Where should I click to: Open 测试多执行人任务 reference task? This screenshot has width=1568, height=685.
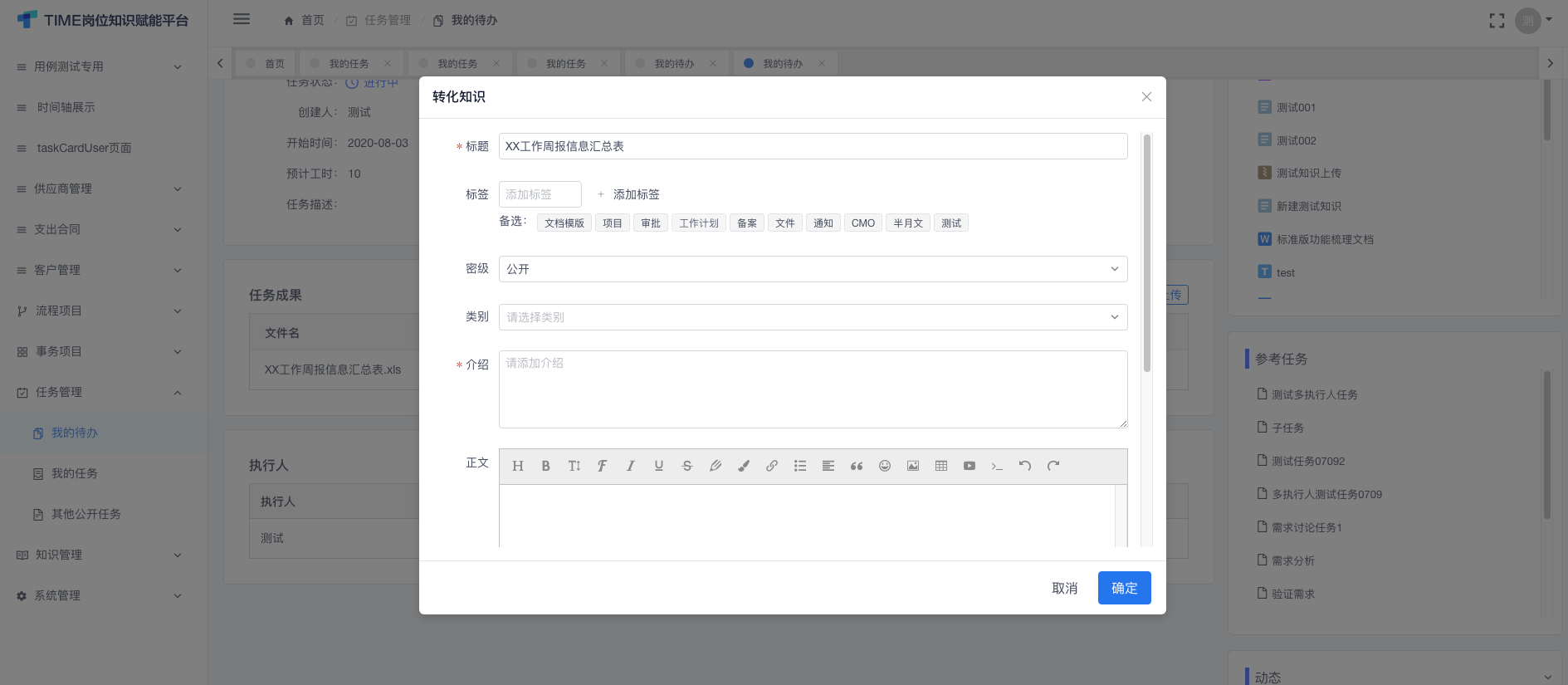coord(1315,394)
